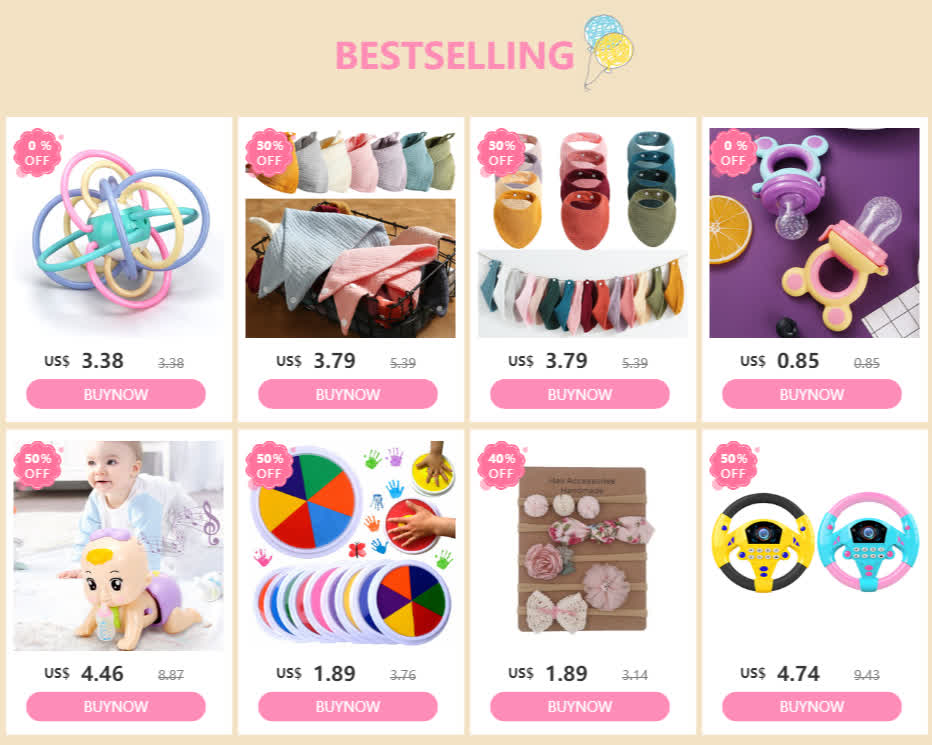Click the US$ 4.46 price text
This screenshot has height=745, width=932.
(84, 674)
